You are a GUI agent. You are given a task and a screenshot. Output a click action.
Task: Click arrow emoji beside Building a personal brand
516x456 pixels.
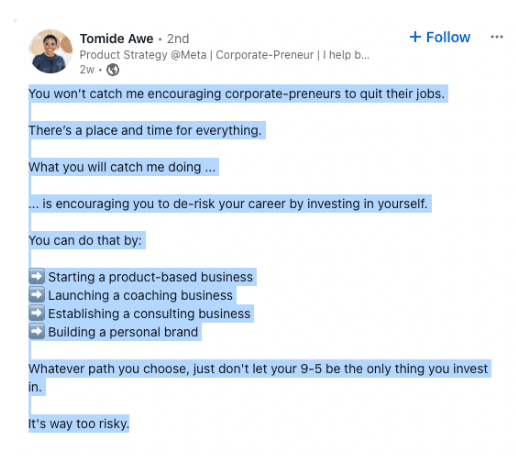[x=37, y=331]
